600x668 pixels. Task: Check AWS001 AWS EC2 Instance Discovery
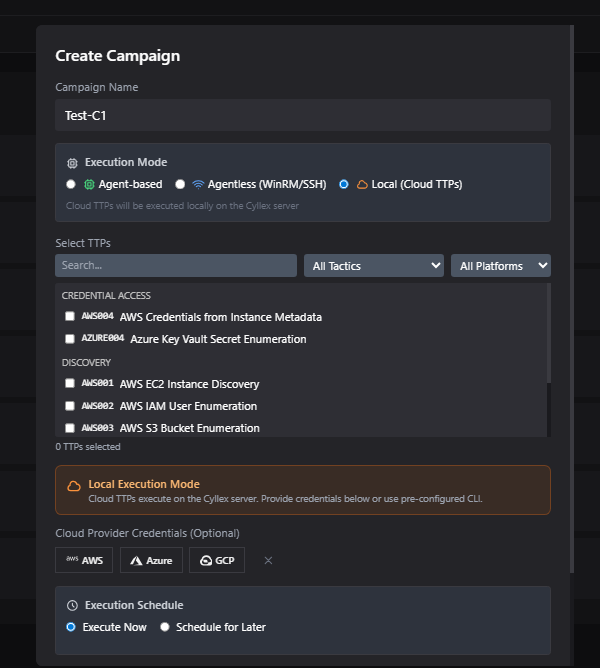tap(69, 383)
